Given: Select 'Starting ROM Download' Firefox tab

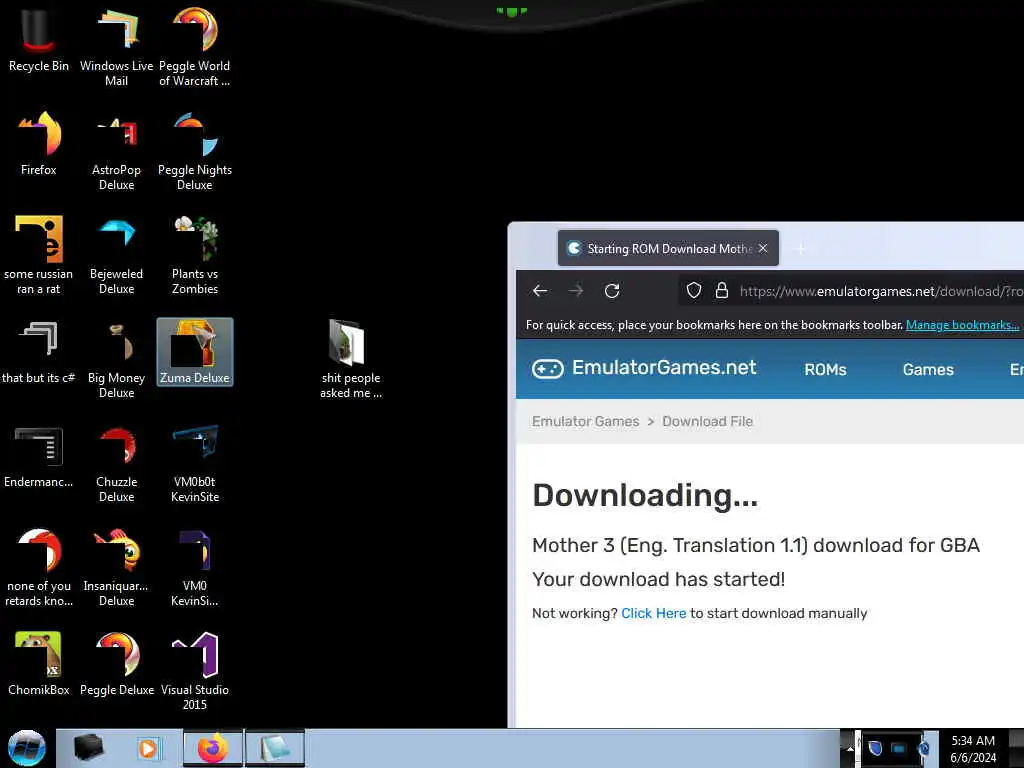Looking at the screenshot, I should (667, 248).
